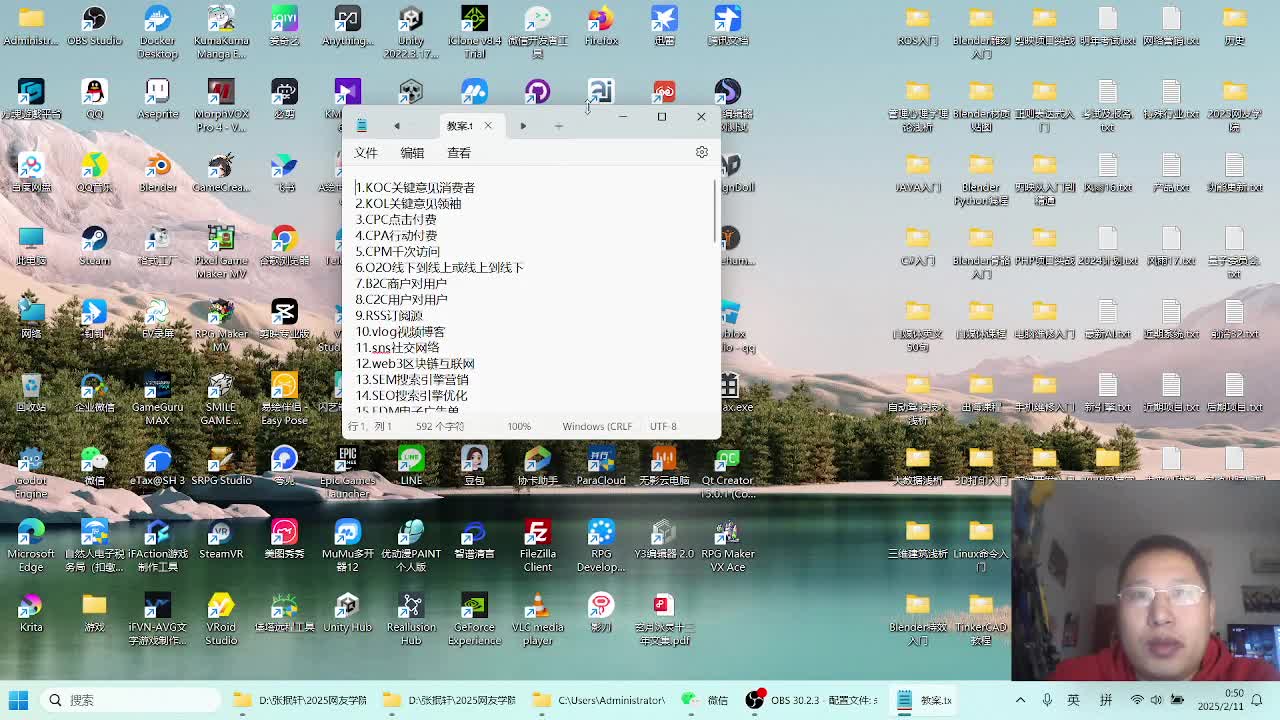Close the 教案.t tab with its X
This screenshot has height=720, width=1280.
click(488, 126)
